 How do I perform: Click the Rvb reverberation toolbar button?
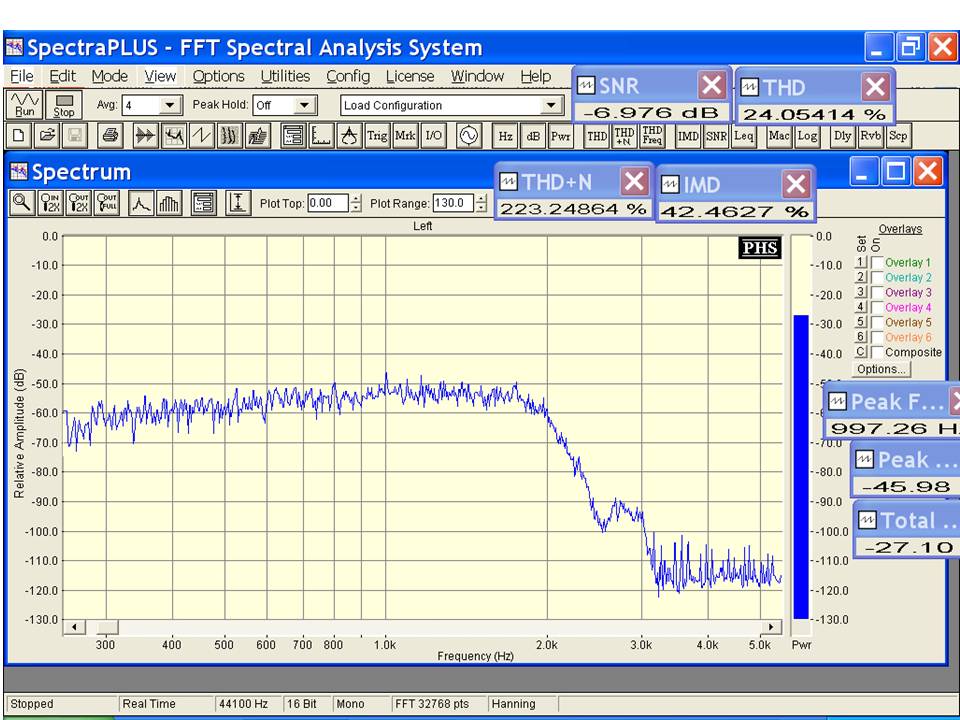(x=870, y=135)
